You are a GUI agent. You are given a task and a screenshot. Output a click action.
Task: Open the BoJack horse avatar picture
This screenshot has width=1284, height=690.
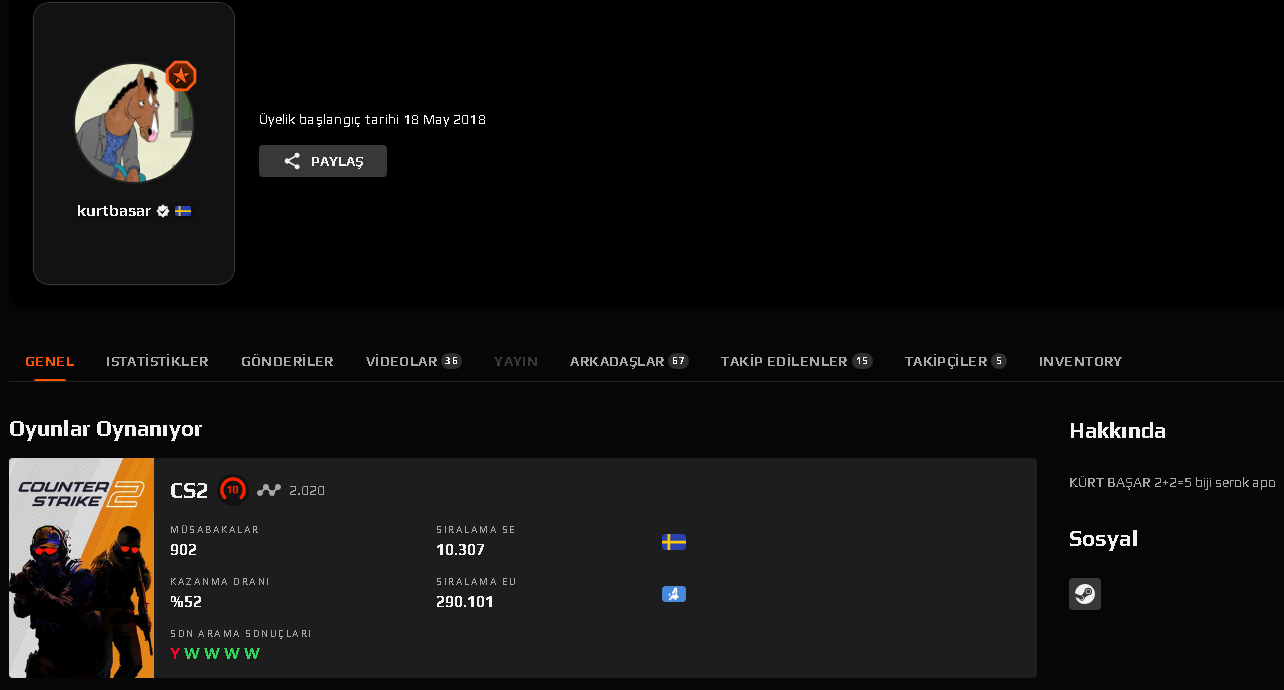(x=134, y=123)
